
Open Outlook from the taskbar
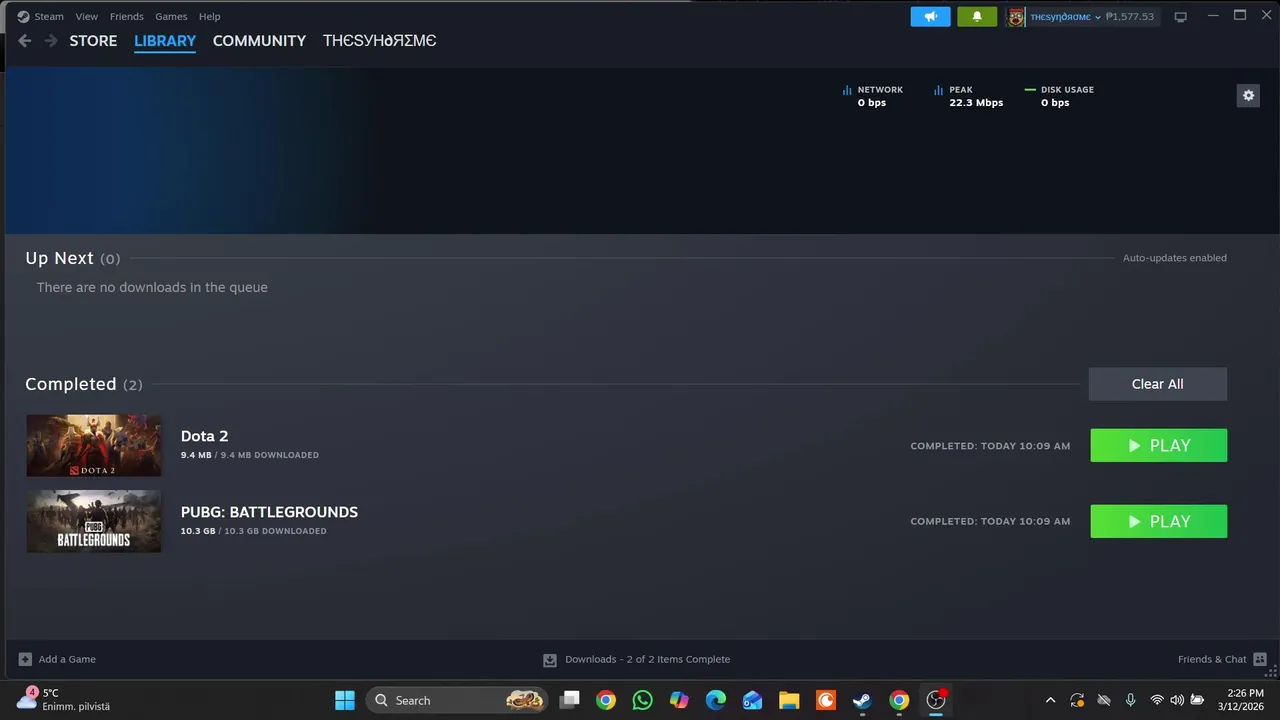point(752,700)
